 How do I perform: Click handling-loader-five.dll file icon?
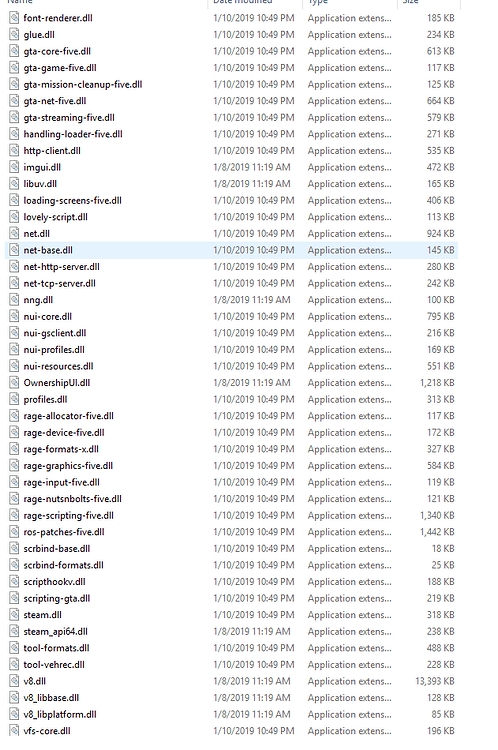(x=14, y=134)
